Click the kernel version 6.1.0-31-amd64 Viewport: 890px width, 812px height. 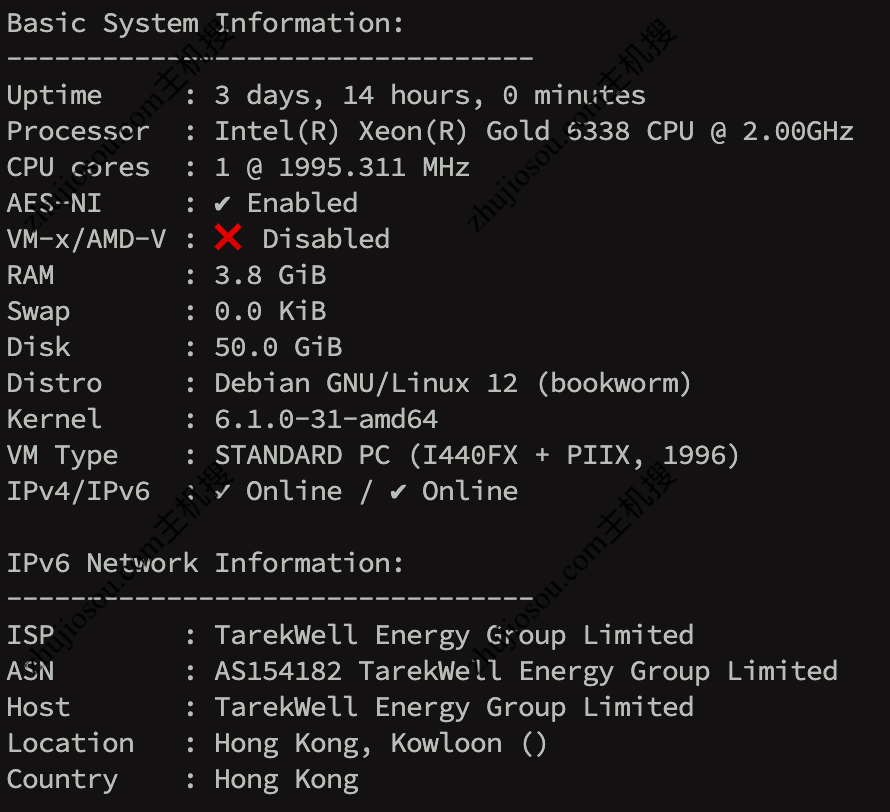point(326,419)
